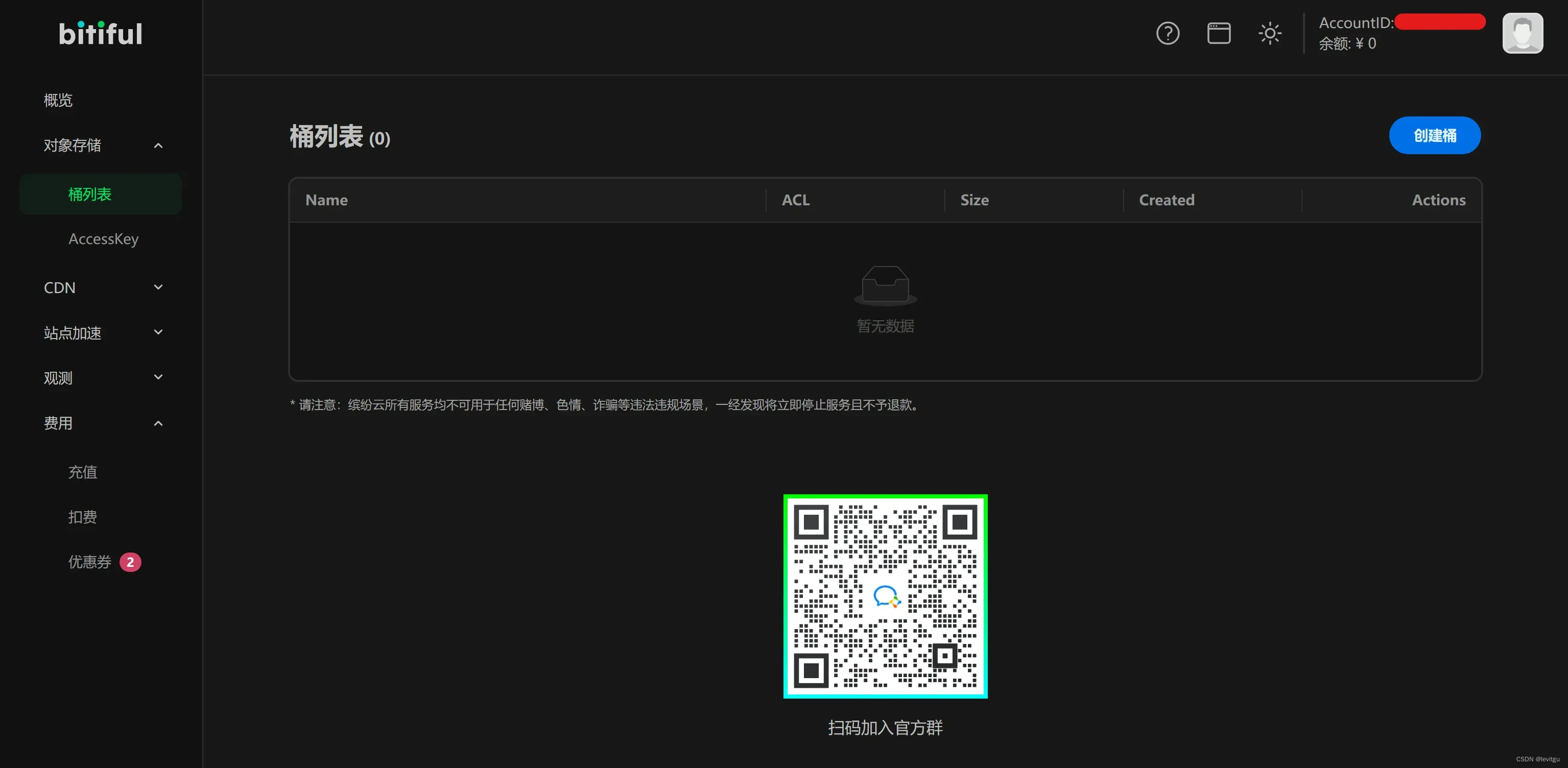Toggle the light/dark theme sun icon
Viewport: 1568px width, 768px height.
[x=1270, y=33]
